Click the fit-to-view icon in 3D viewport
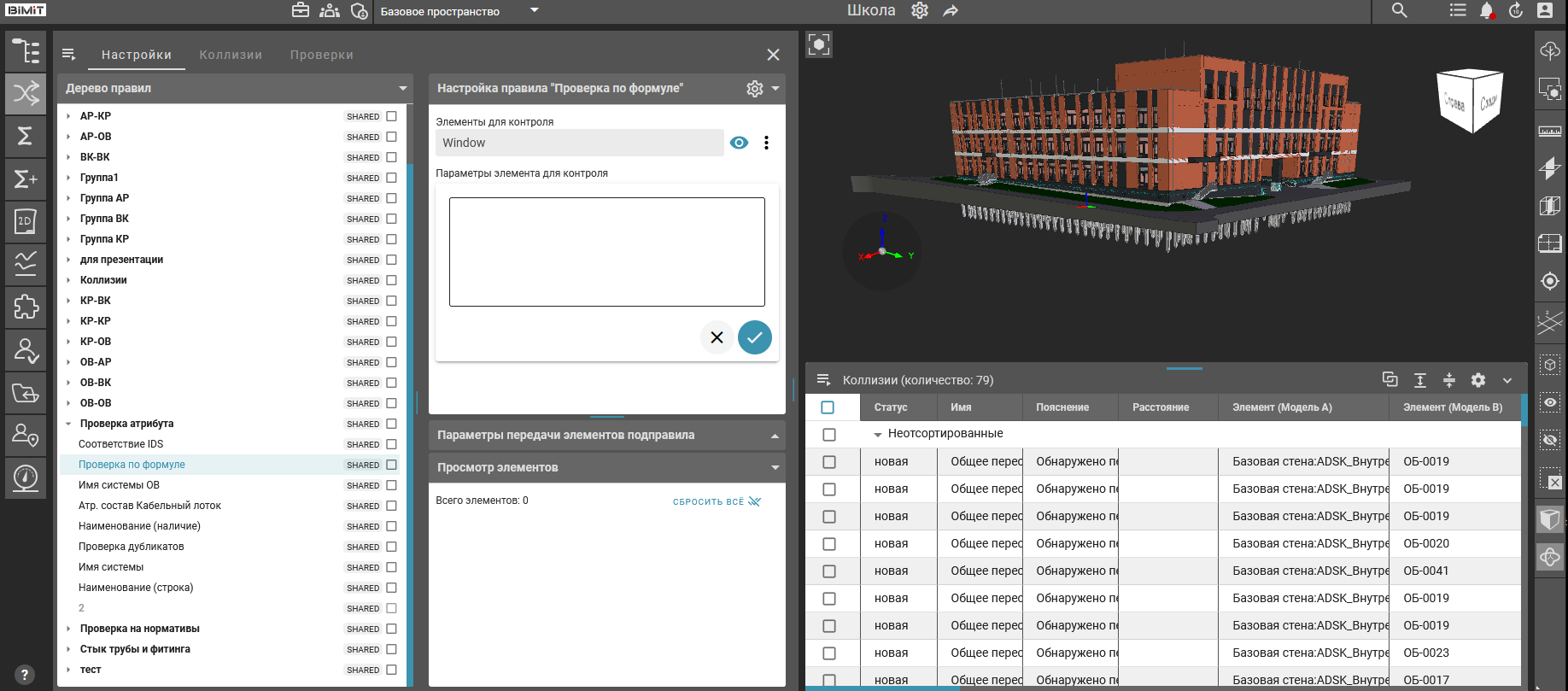Screen dimensions: 1568x691 tap(818, 44)
